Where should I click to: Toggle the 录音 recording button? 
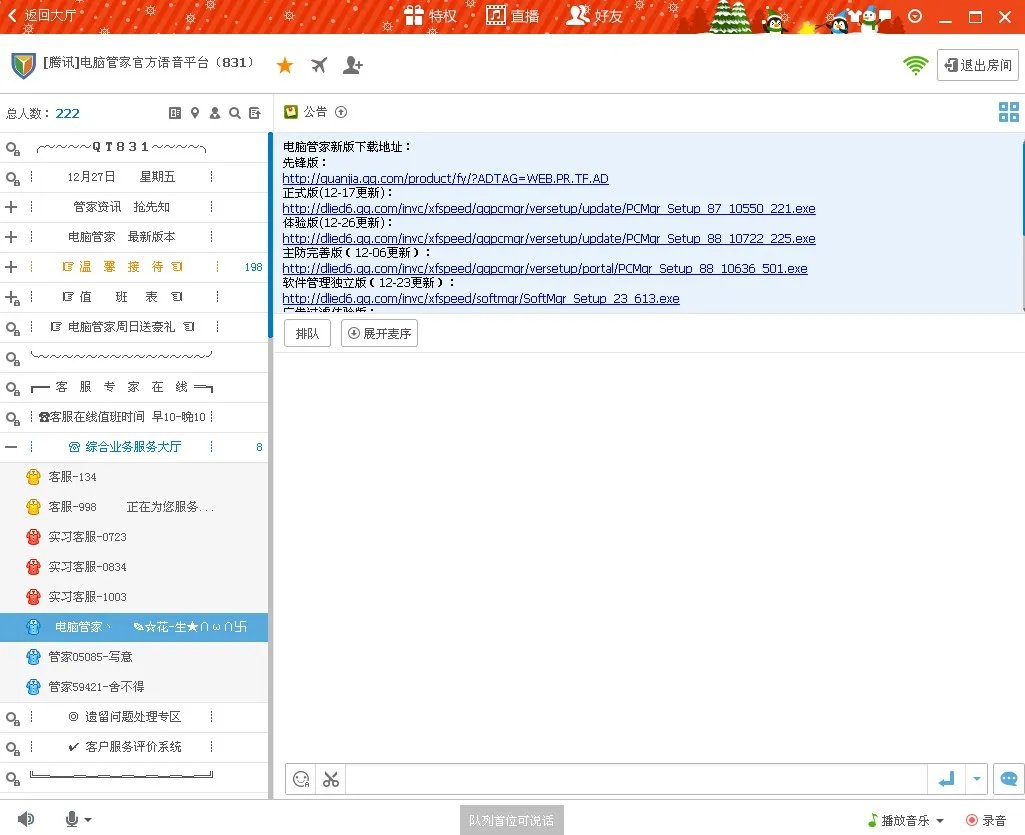[985, 820]
